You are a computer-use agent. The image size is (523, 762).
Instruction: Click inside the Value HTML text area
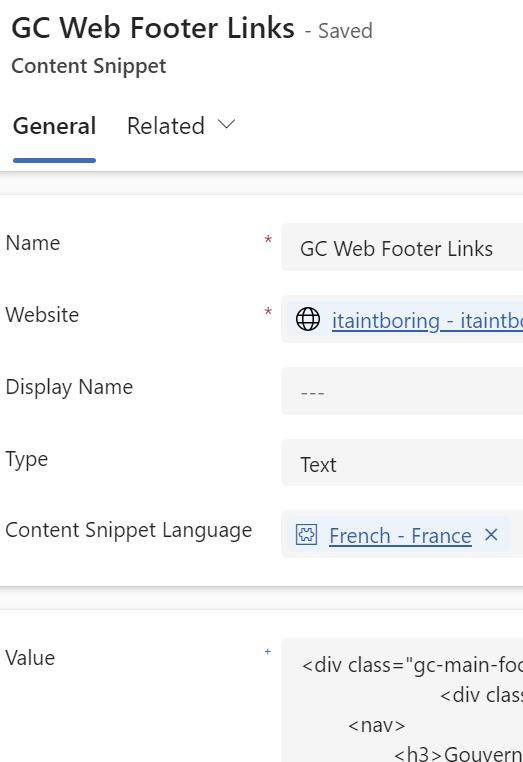(x=402, y=700)
